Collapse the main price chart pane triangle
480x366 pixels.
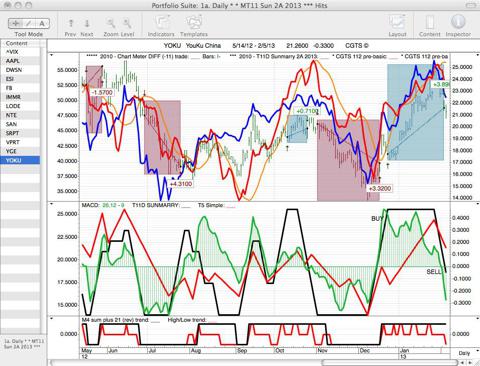[51, 55]
